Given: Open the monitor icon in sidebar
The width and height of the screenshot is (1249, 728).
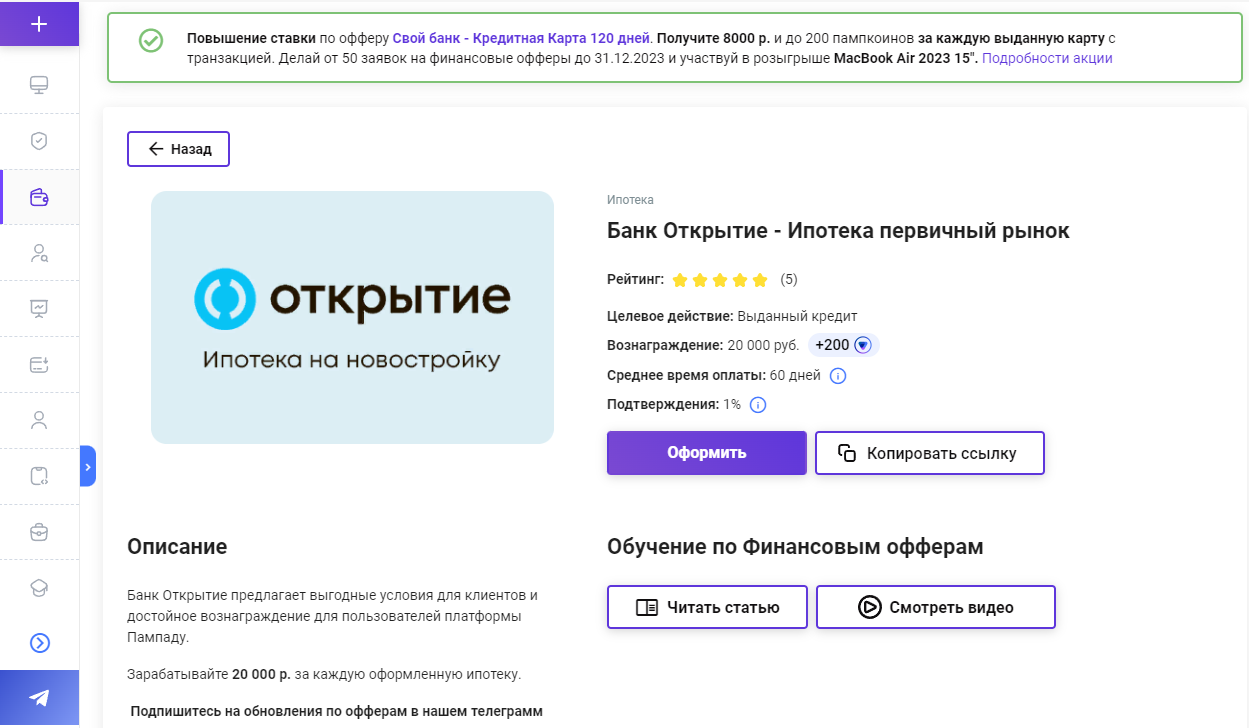Looking at the screenshot, I should click(x=39, y=85).
